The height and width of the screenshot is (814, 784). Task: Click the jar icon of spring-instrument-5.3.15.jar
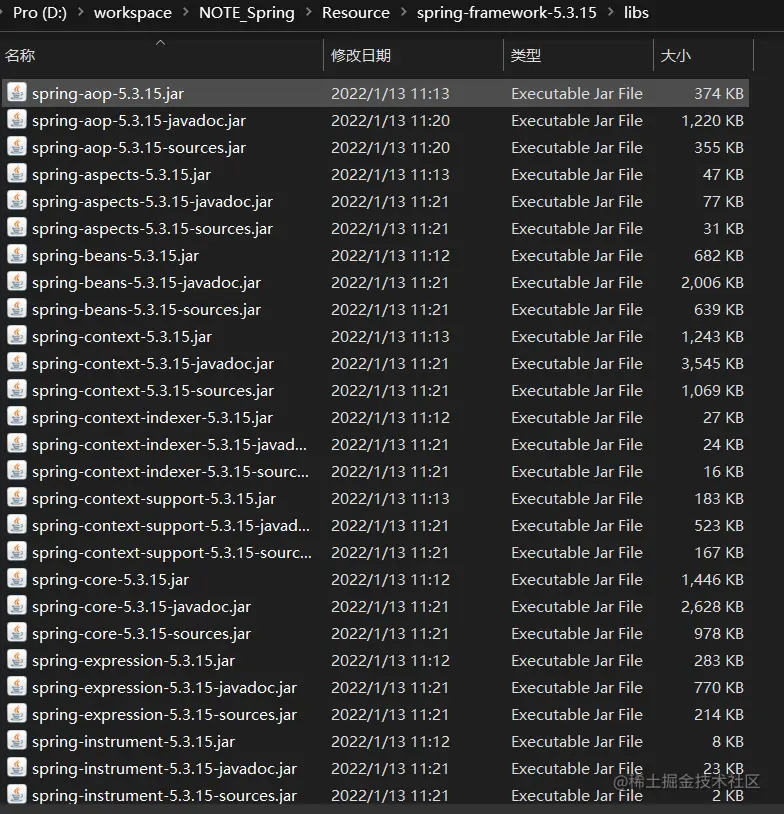coord(17,741)
